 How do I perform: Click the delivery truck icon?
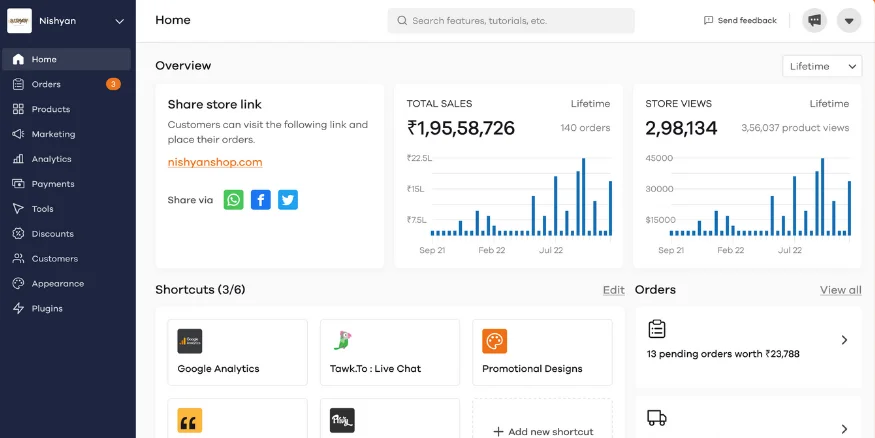(657, 417)
